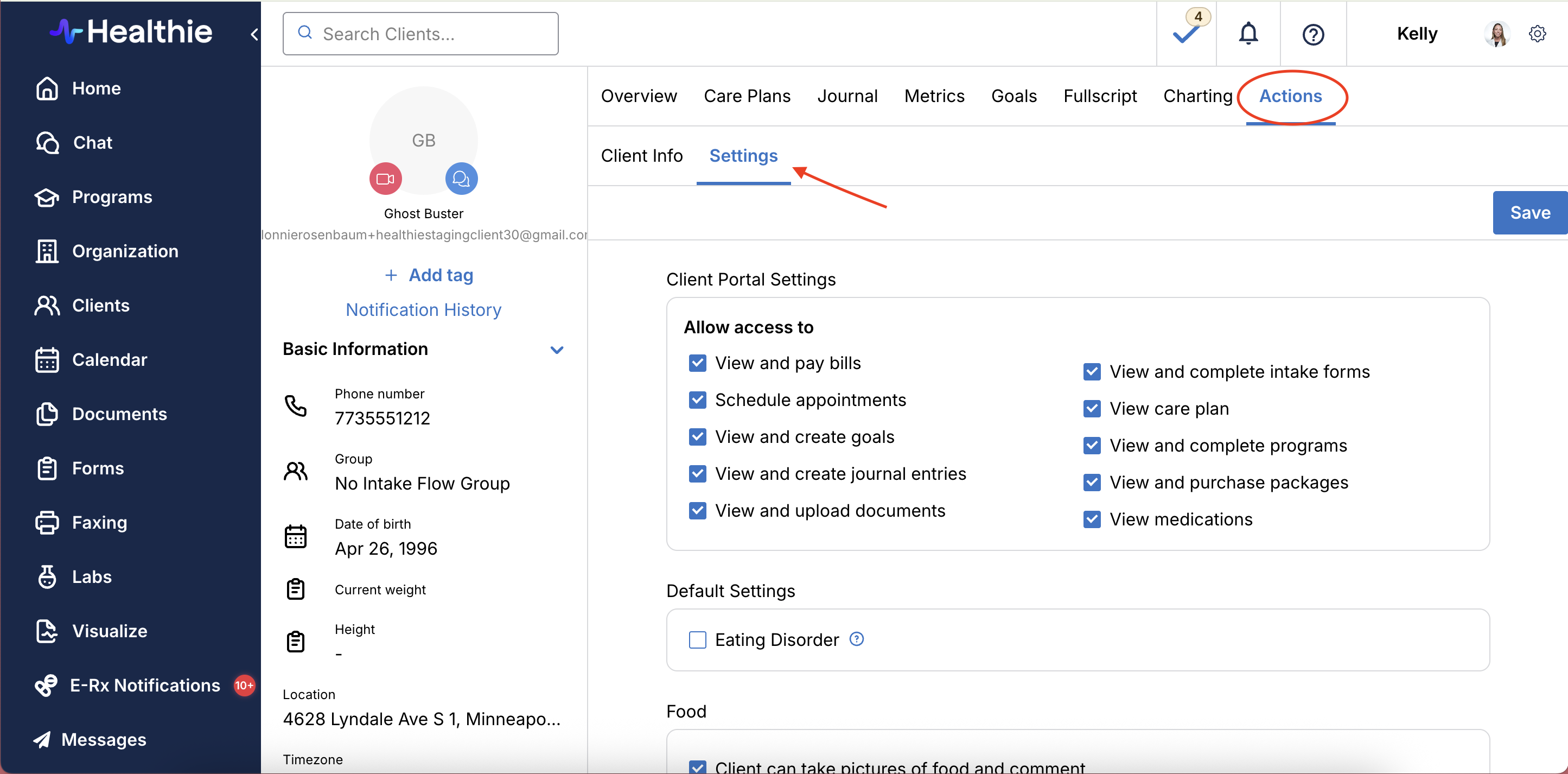Viewport: 1568px width, 774px height.
Task: Open the notifications bell
Action: [1248, 34]
